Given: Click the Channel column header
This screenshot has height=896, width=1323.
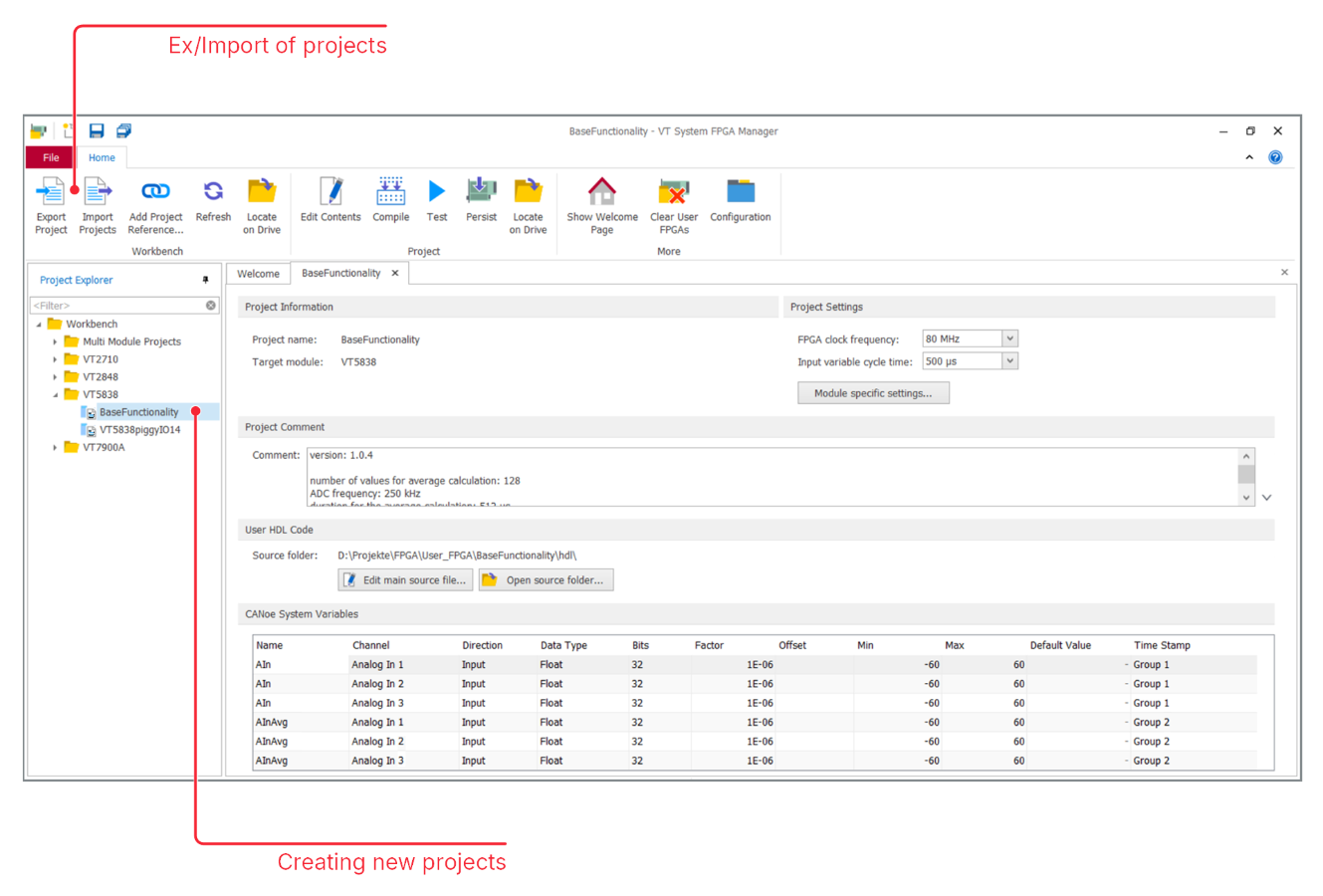Looking at the screenshot, I should click(x=370, y=645).
